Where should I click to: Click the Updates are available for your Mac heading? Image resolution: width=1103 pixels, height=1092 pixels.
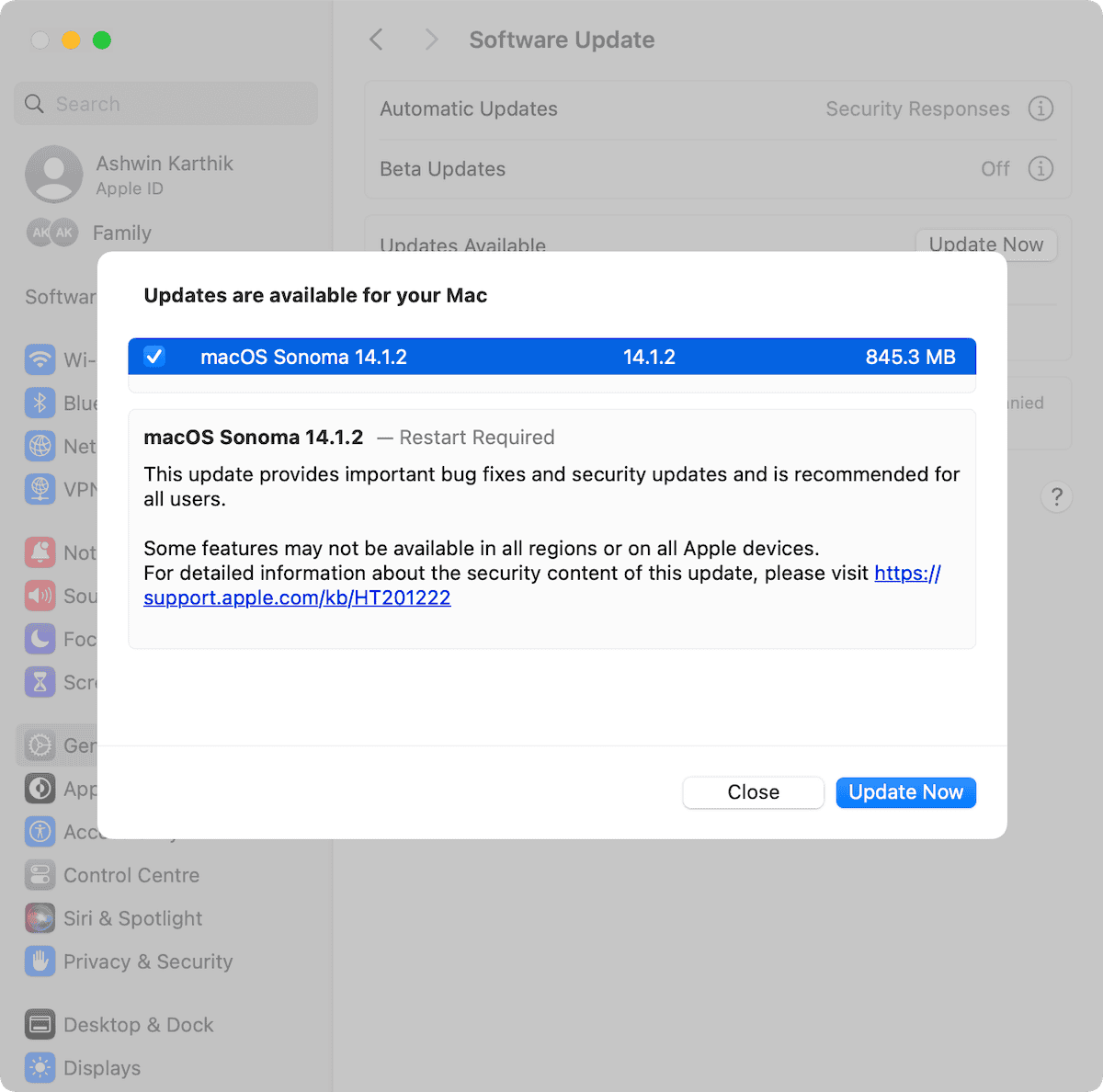[x=315, y=295]
